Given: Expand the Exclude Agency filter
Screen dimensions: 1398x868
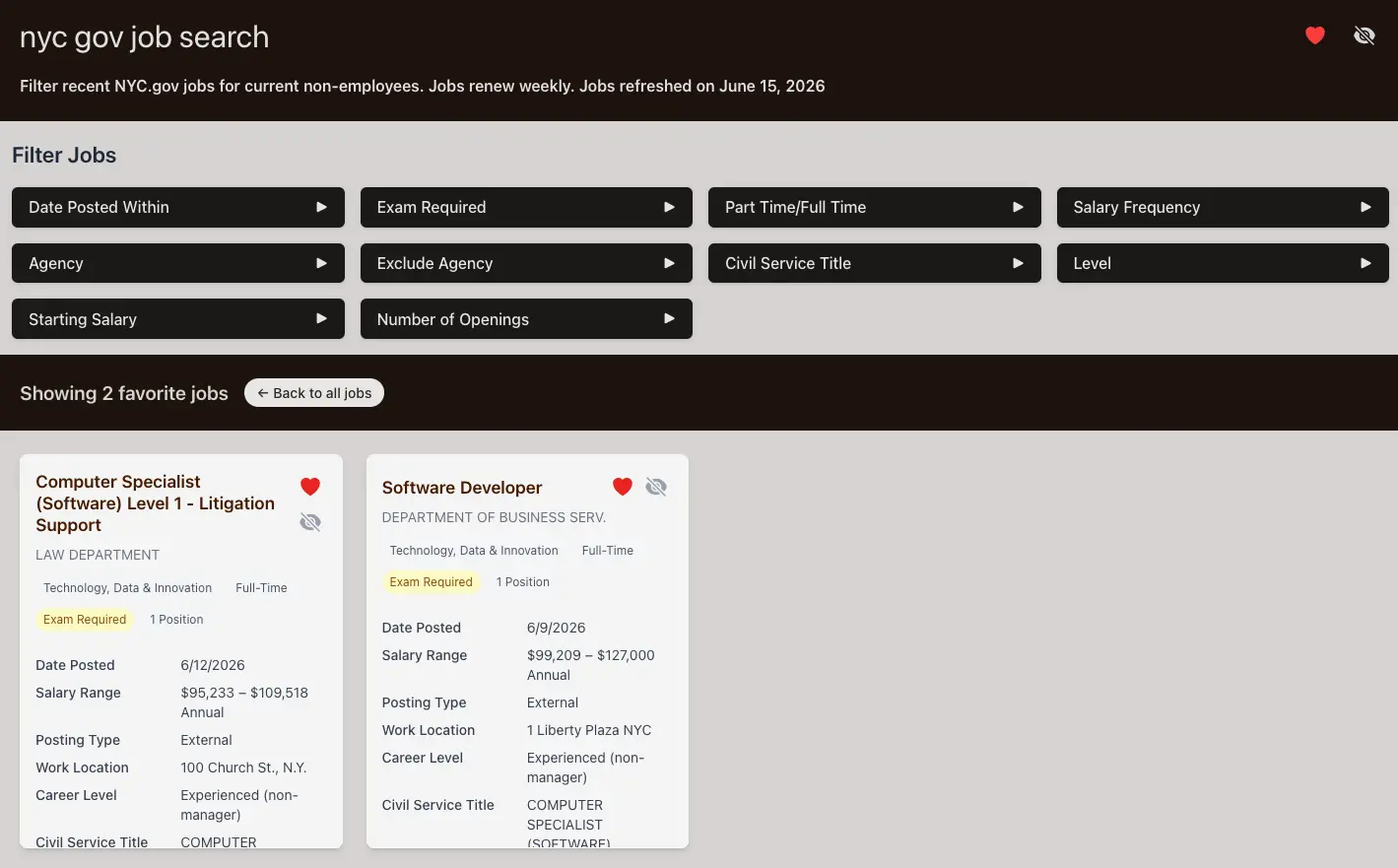Looking at the screenshot, I should (526, 263).
